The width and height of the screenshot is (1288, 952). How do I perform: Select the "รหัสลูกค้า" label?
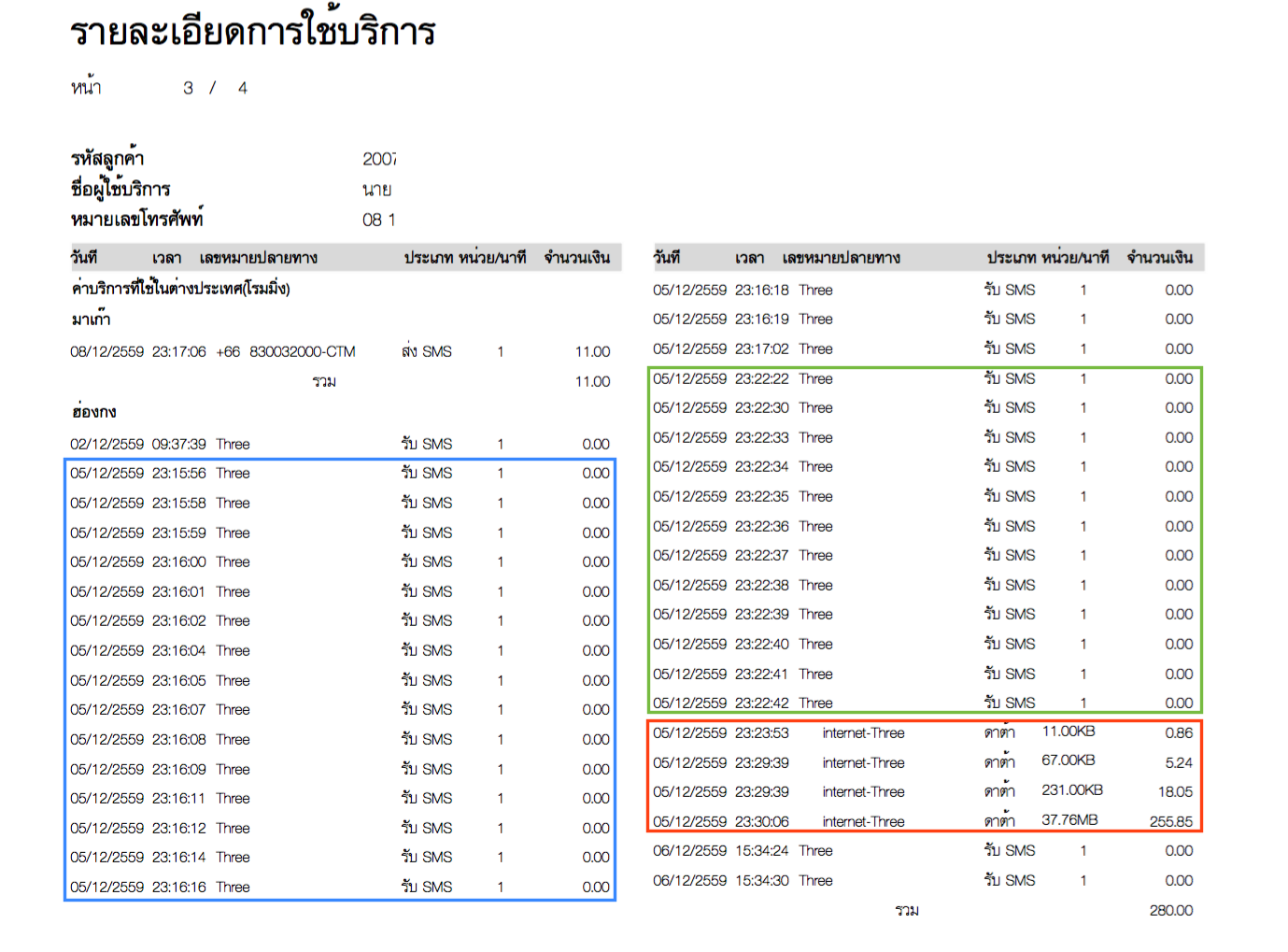[x=107, y=158]
